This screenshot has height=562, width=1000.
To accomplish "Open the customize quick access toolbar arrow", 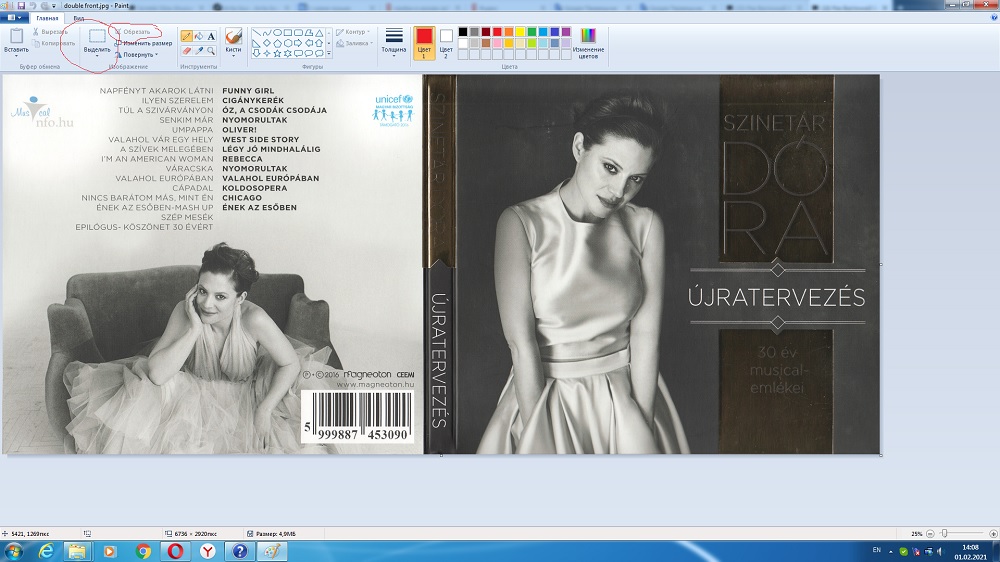I will 54,6.
